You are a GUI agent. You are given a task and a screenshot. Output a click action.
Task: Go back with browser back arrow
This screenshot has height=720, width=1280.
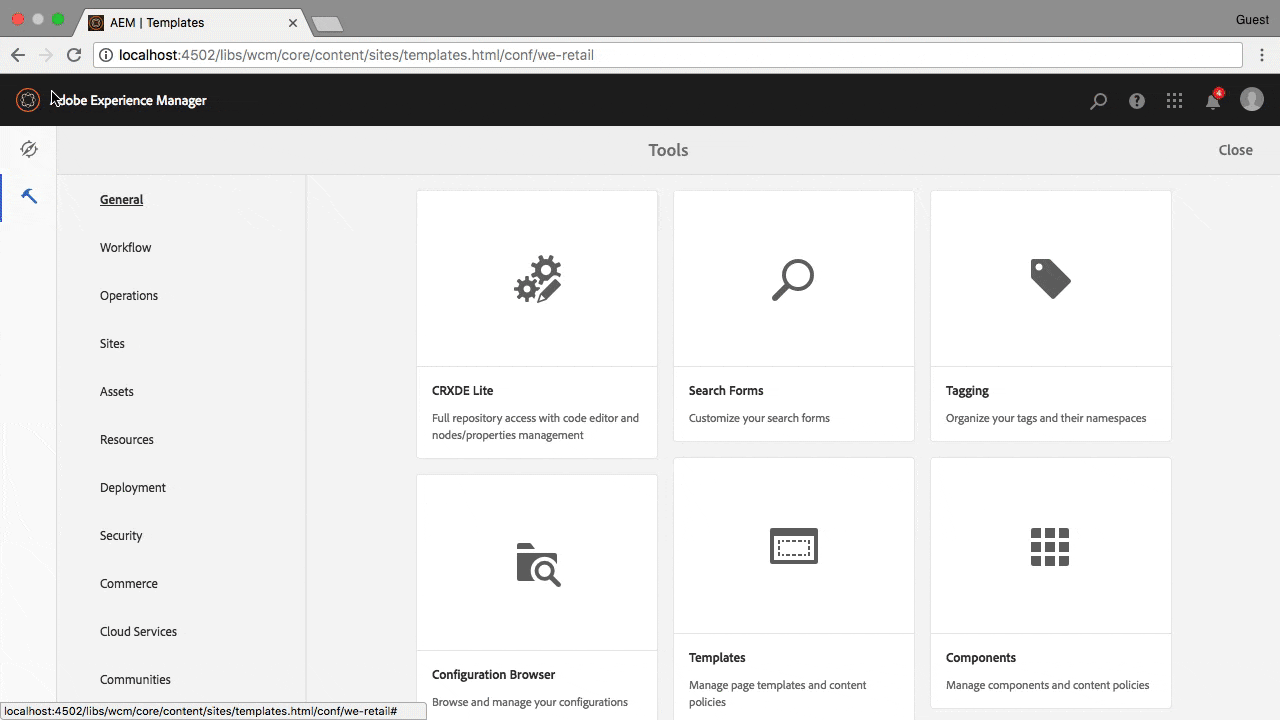tap(18, 55)
